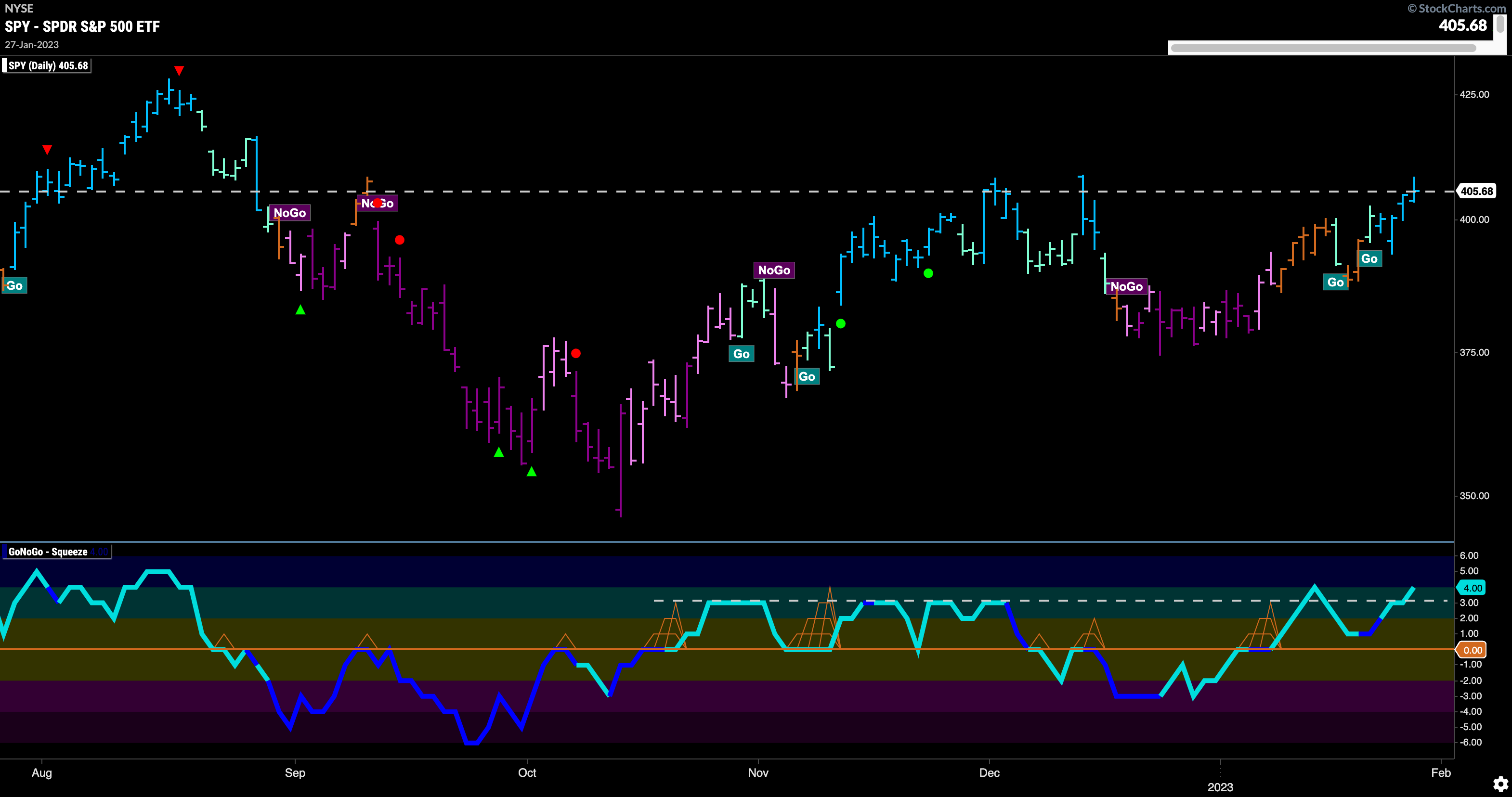1512x797 pixels.
Task: Click the green dot in late November
Action: coord(928,273)
